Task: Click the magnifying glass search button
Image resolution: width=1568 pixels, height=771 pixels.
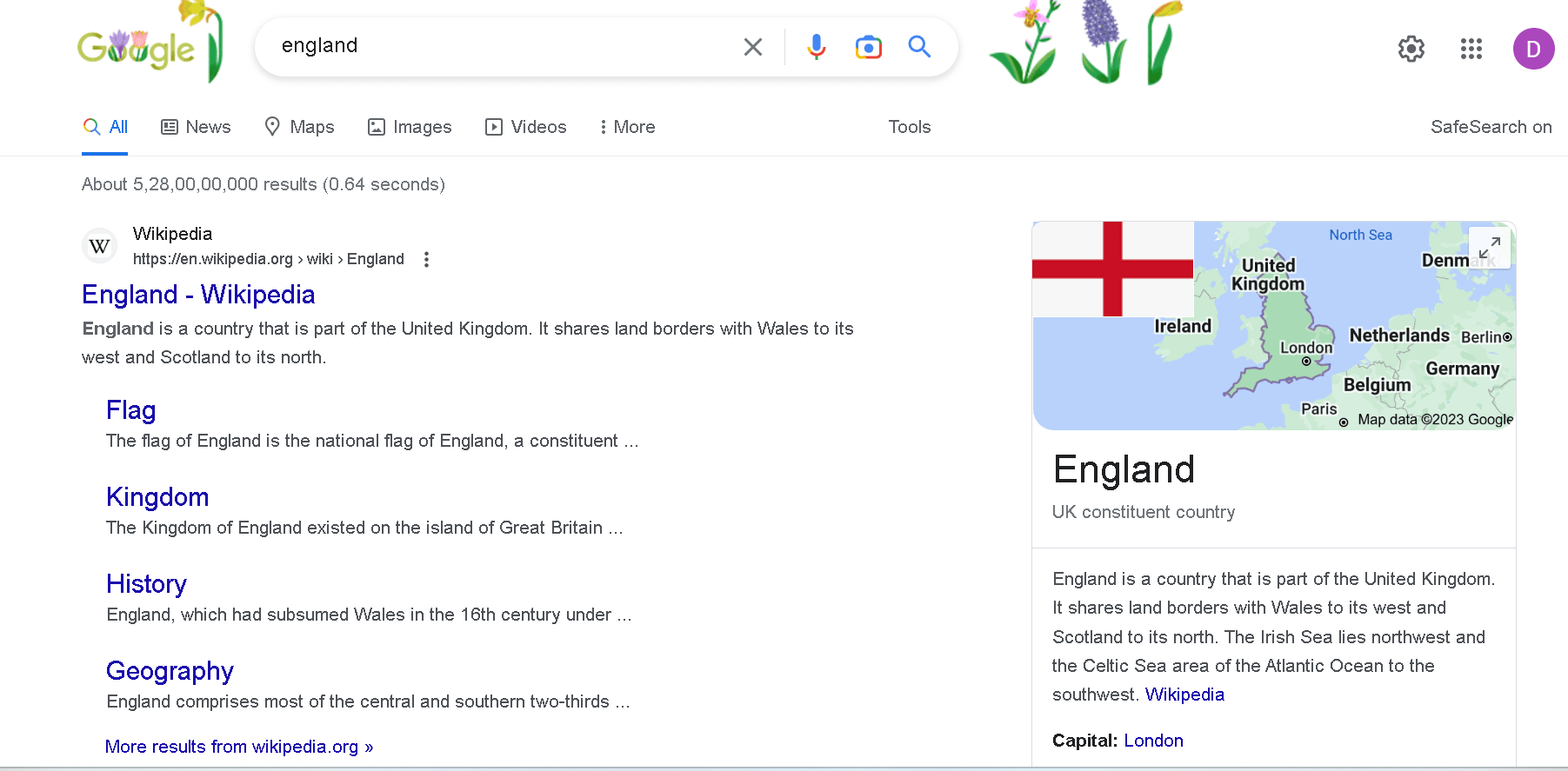Action: tap(919, 46)
